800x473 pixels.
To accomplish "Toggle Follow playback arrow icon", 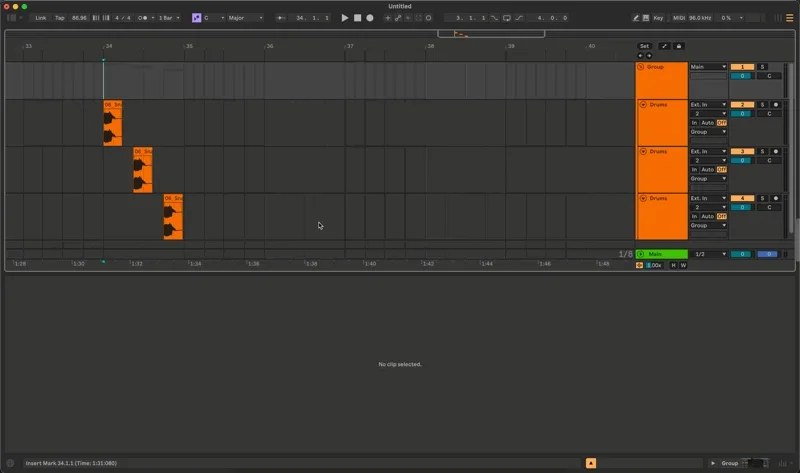I will point(281,18).
